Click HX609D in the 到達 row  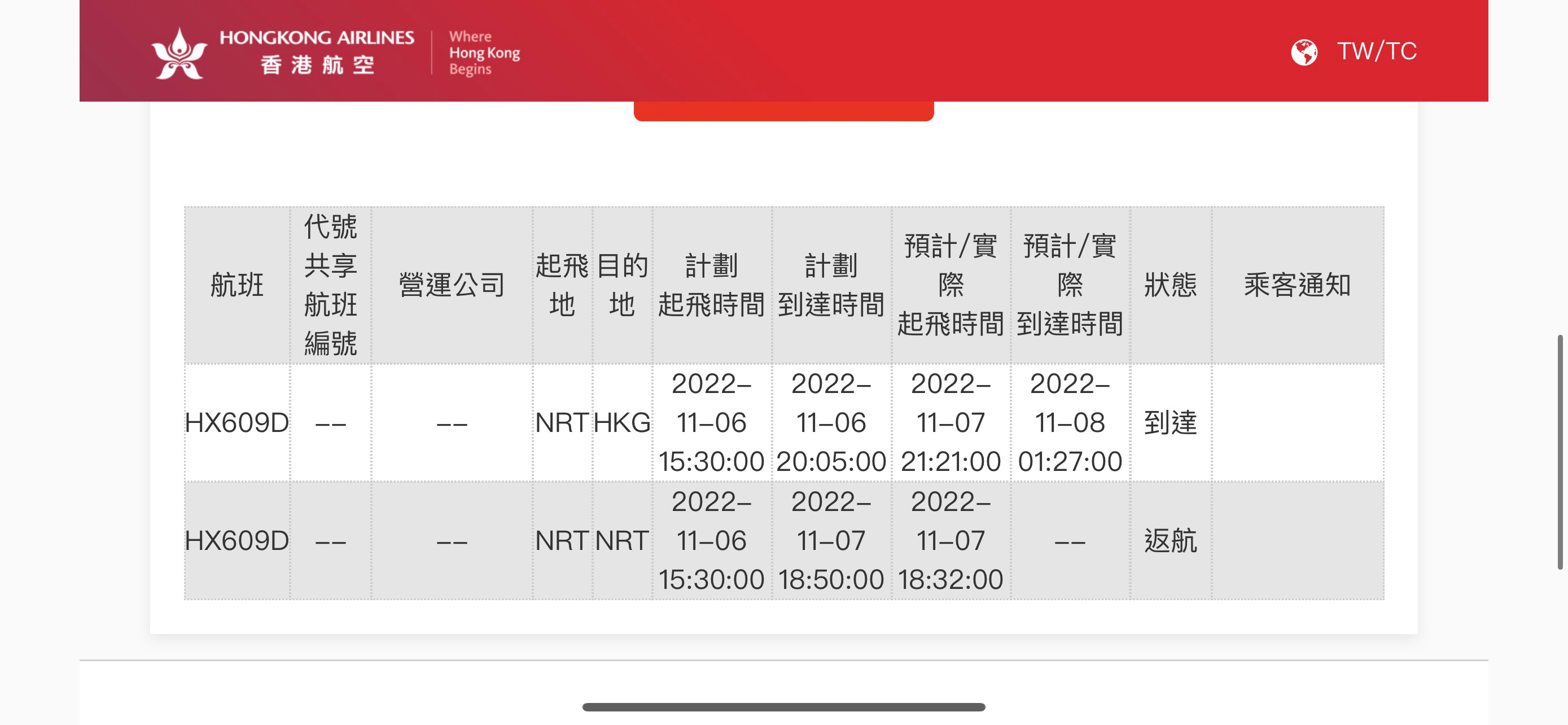coord(237,422)
